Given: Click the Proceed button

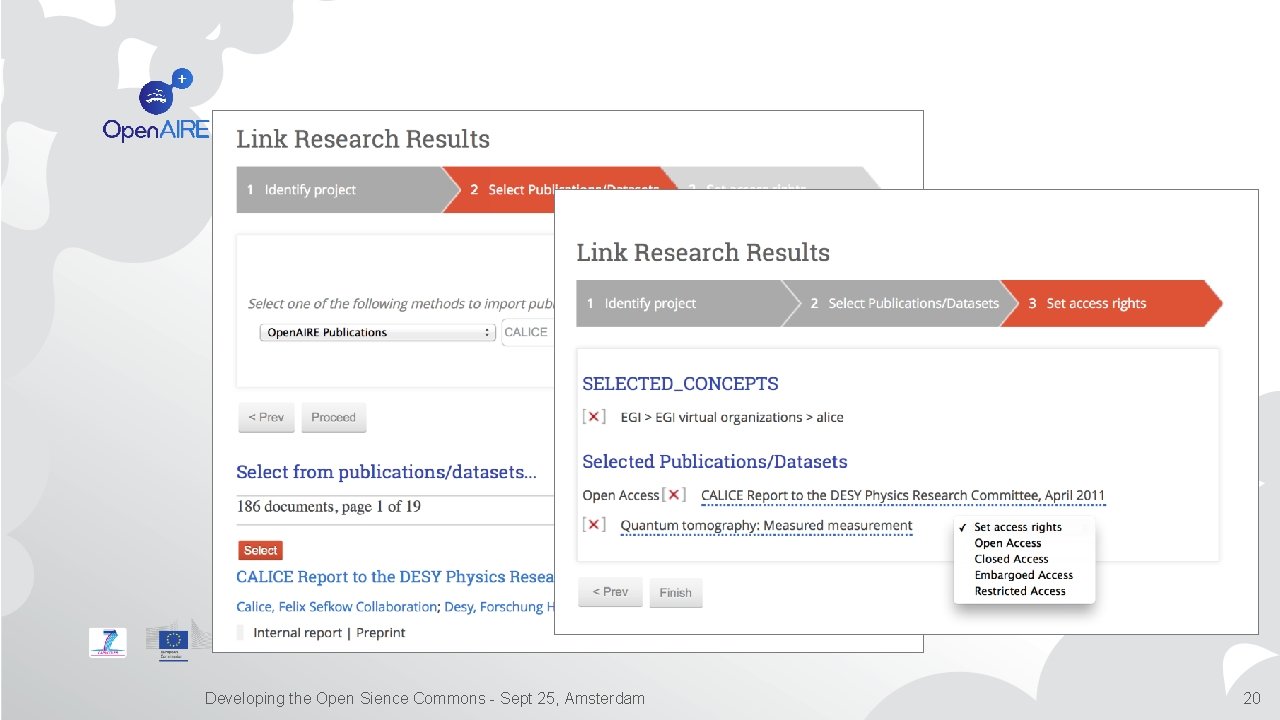Looking at the screenshot, I should (333, 417).
